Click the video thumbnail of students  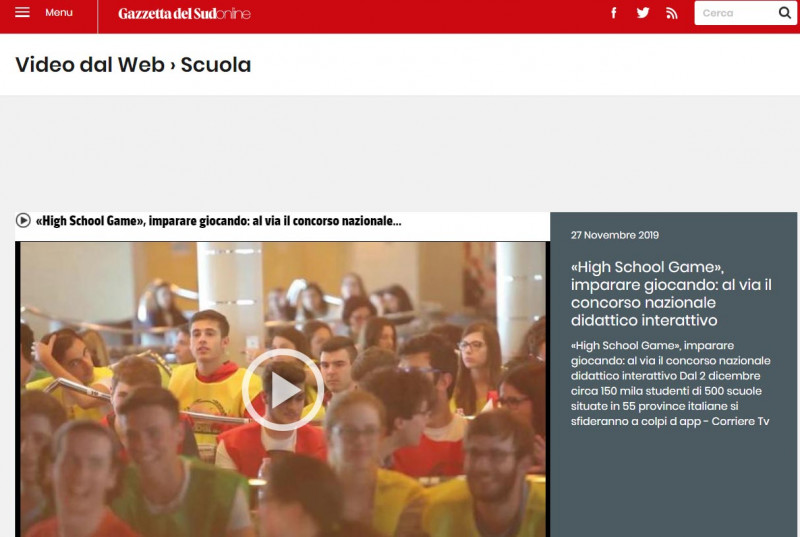(282, 389)
